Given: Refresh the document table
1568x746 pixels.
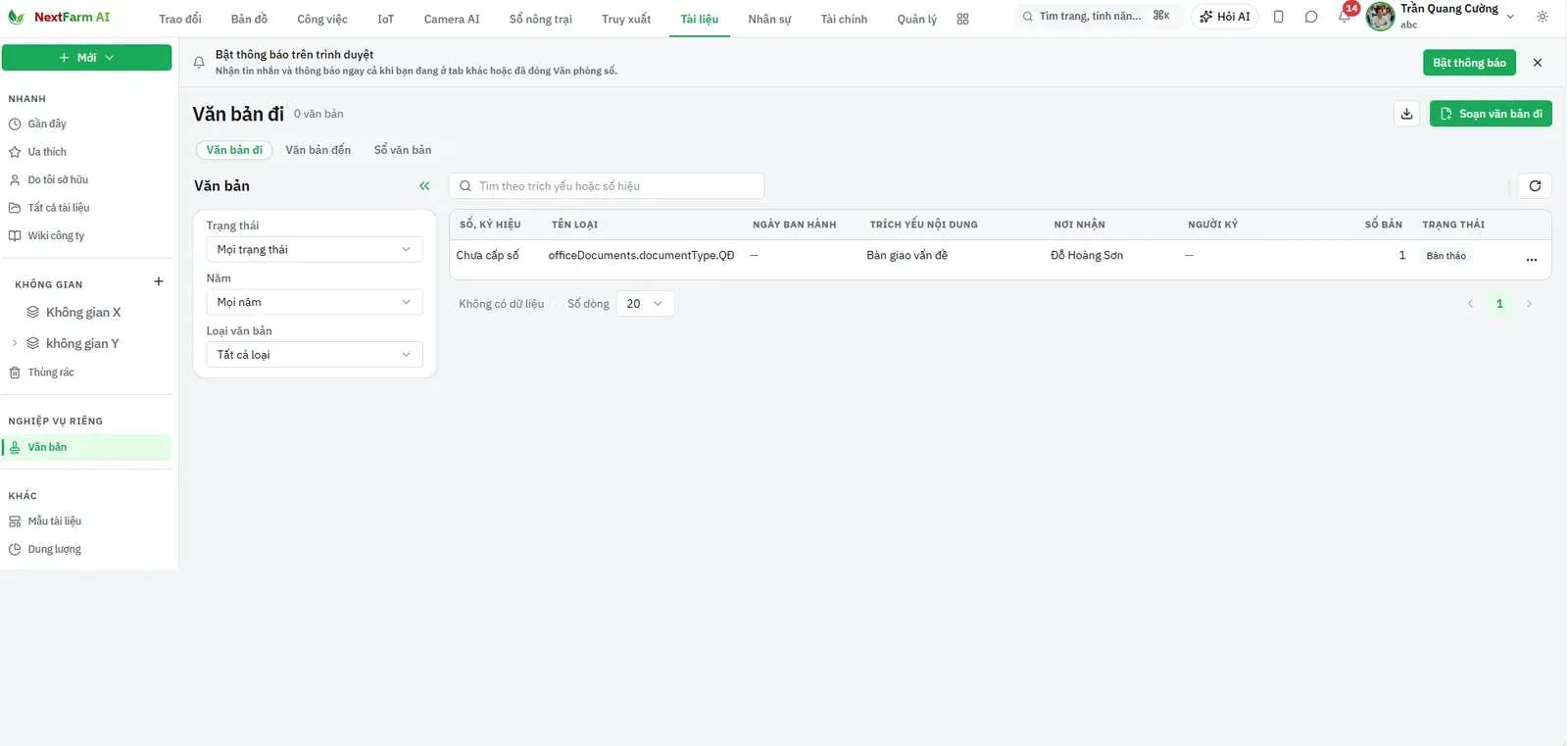Looking at the screenshot, I should point(1535,186).
